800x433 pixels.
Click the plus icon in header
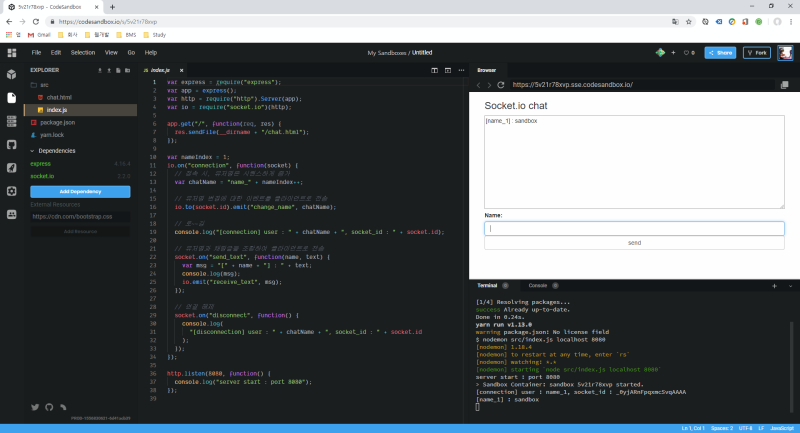(x=673, y=53)
